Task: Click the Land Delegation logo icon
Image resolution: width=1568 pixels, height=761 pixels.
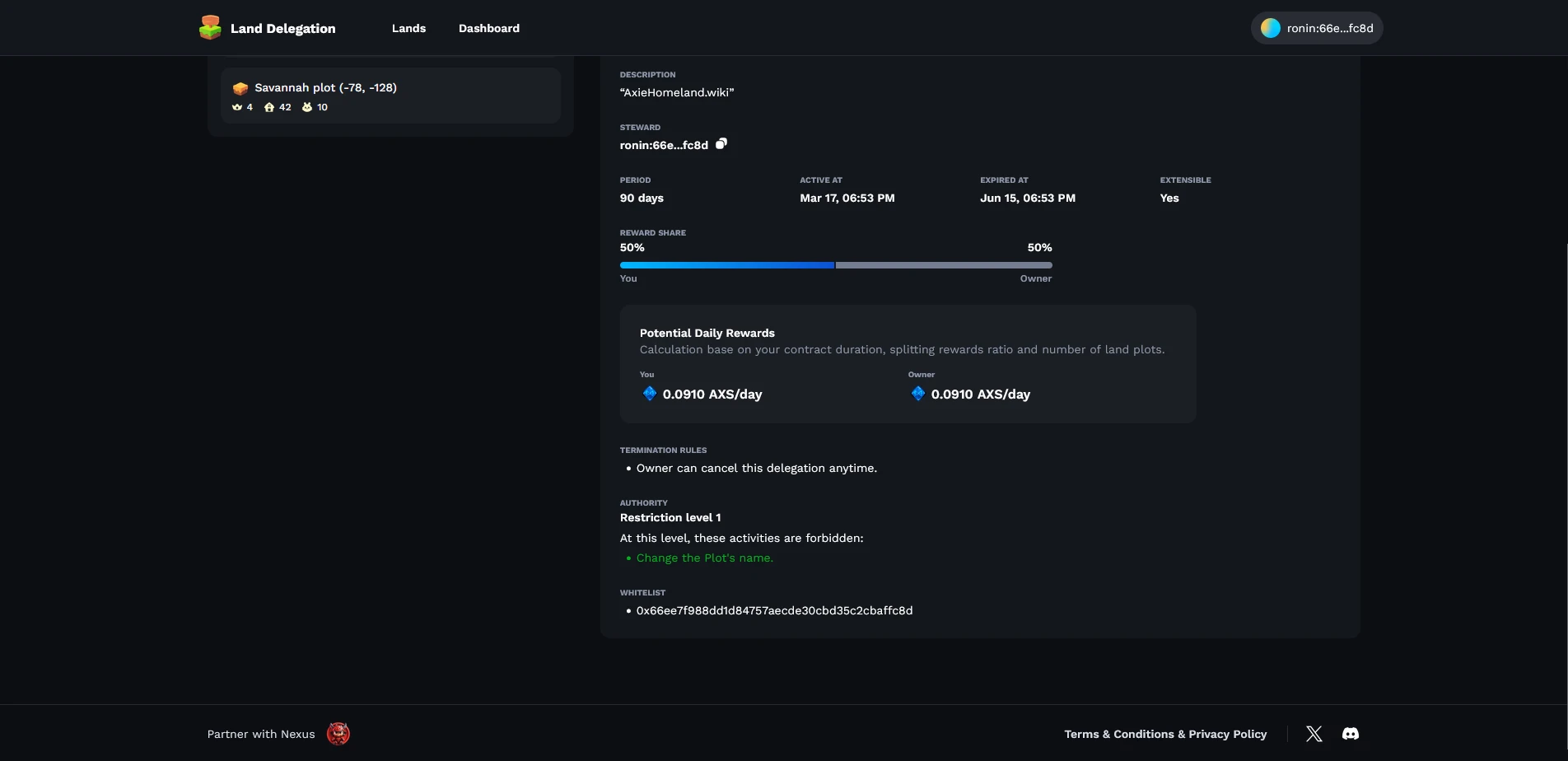Action: tap(210, 27)
